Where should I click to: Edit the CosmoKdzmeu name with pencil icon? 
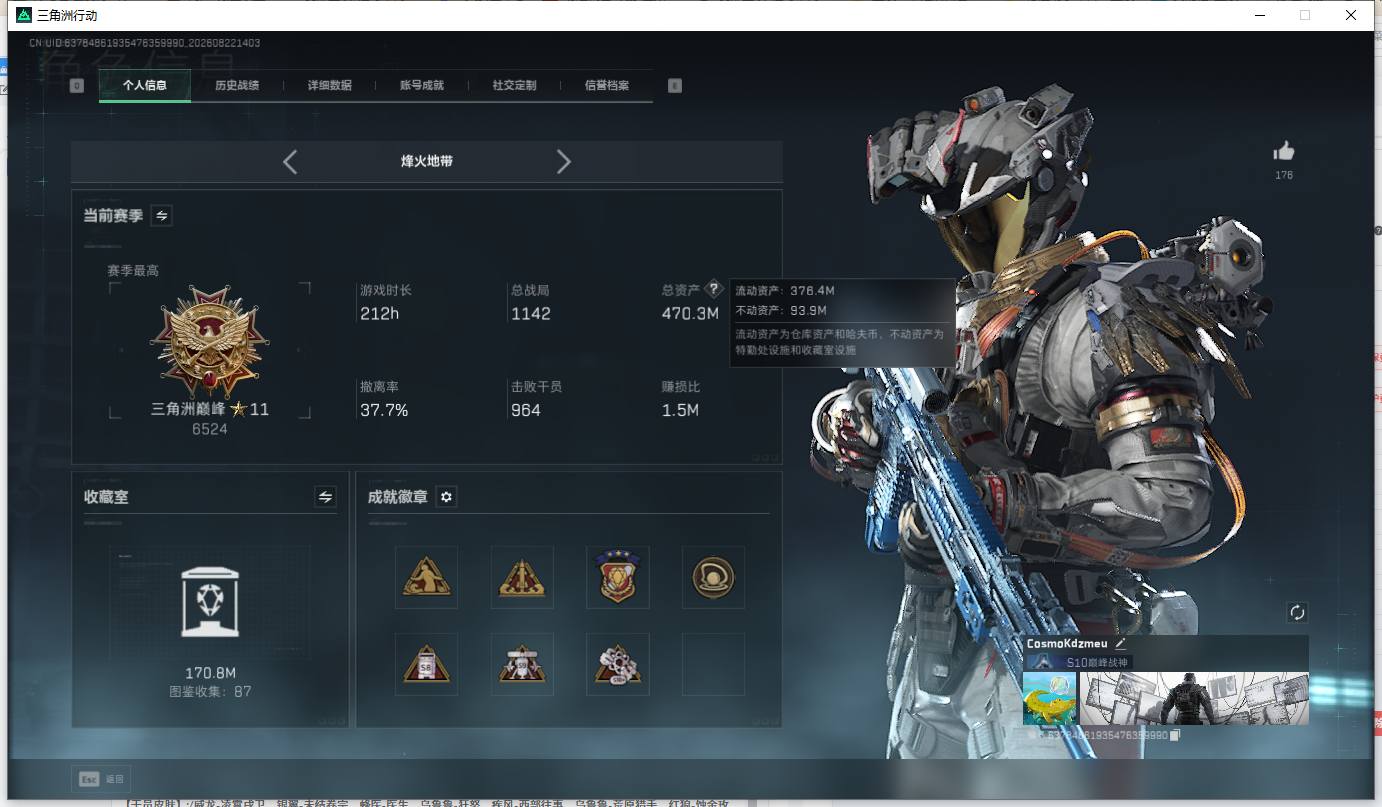coord(1120,644)
